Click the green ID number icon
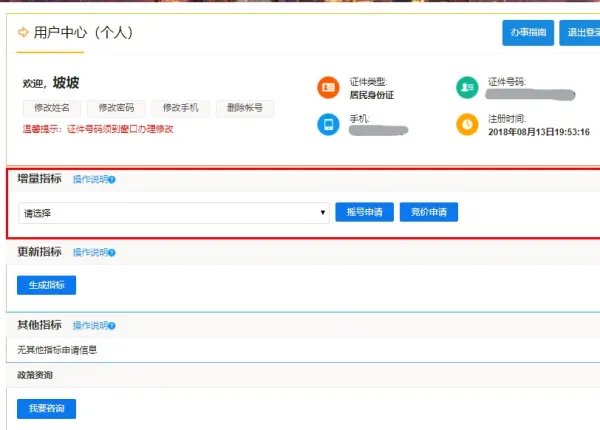 (467, 88)
